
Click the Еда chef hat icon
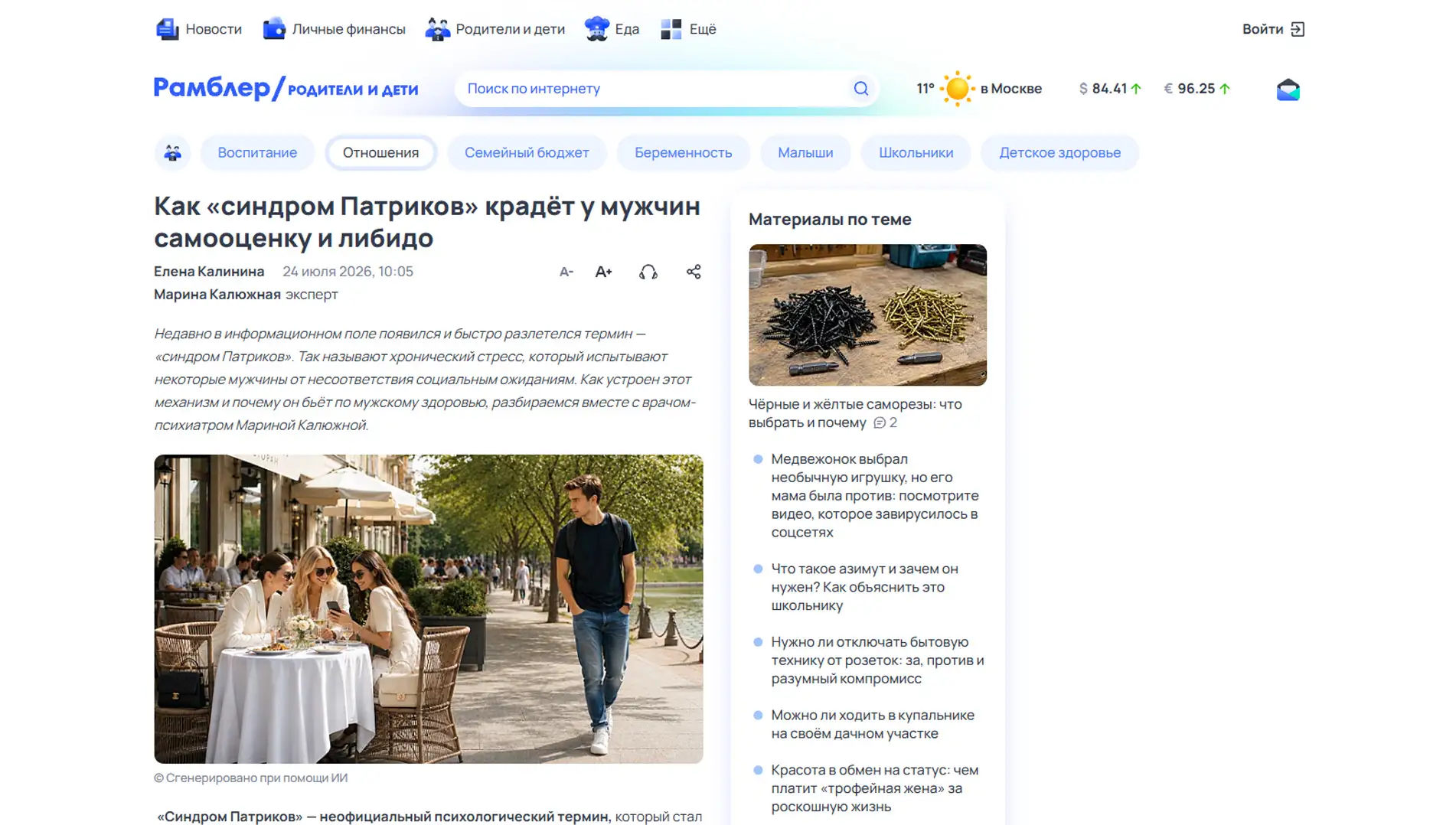pos(596,29)
